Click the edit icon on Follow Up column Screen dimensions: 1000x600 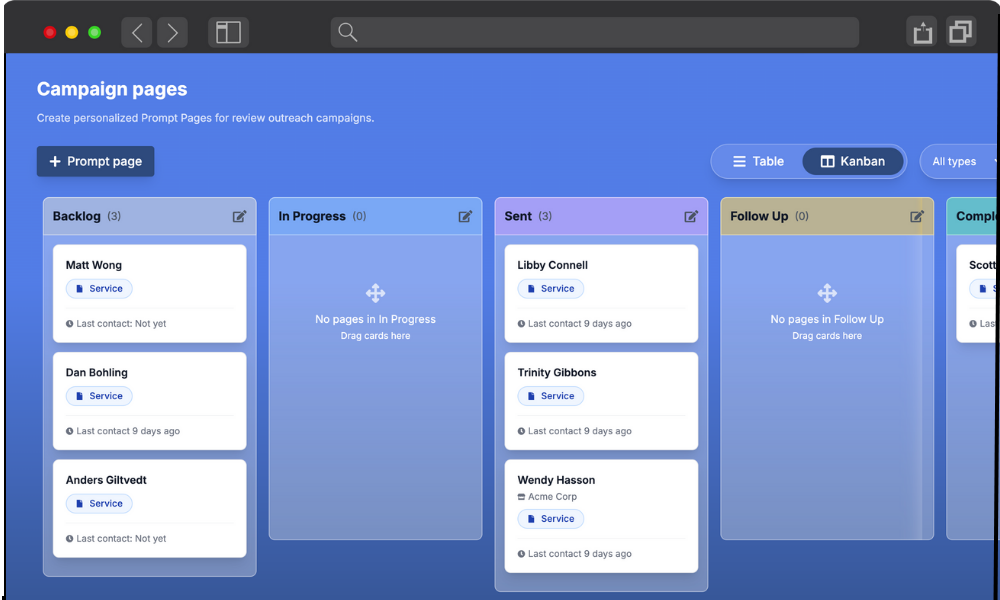pos(917,215)
